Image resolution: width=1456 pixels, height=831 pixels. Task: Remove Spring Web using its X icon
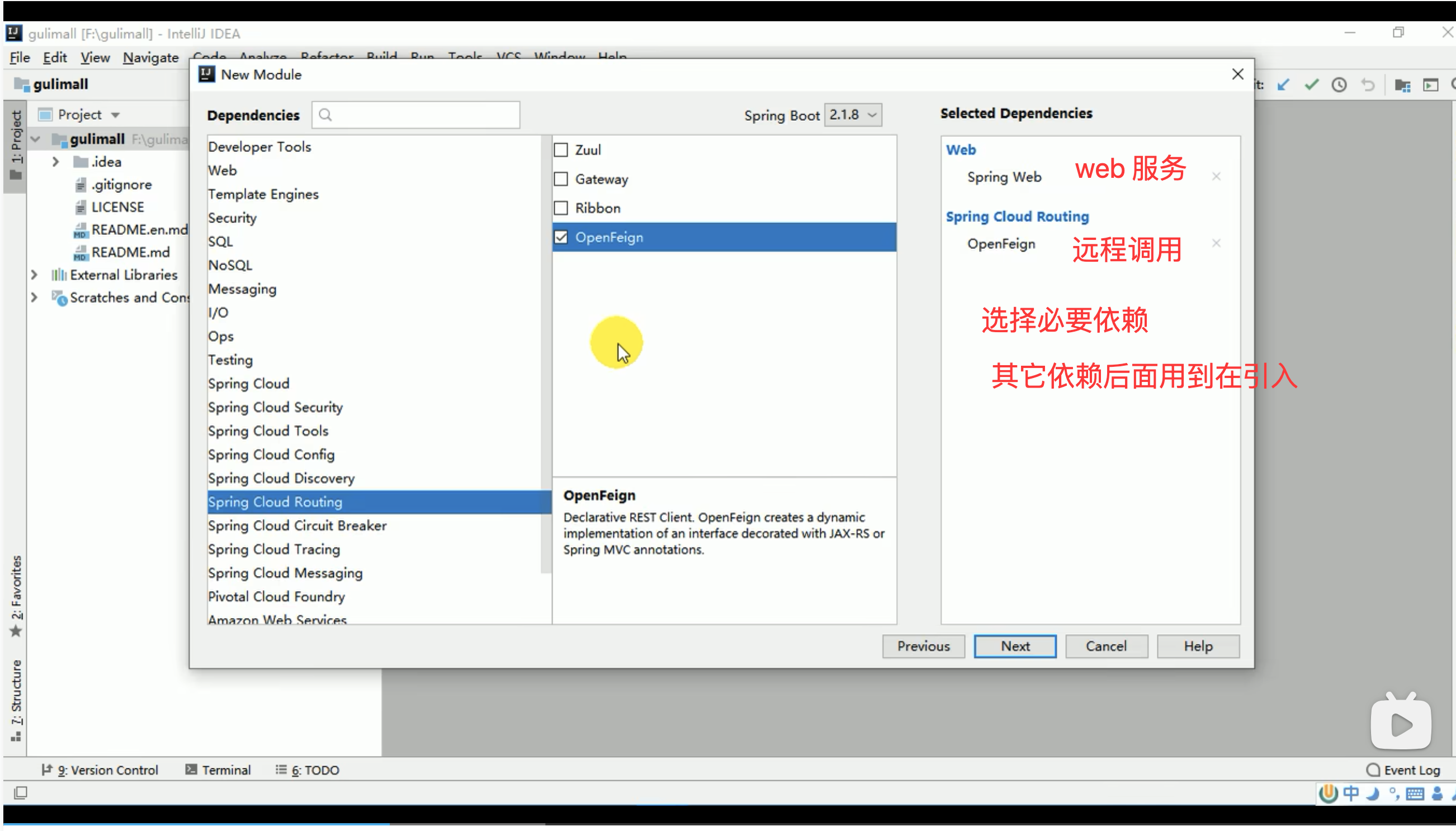pyautogui.click(x=1216, y=176)
